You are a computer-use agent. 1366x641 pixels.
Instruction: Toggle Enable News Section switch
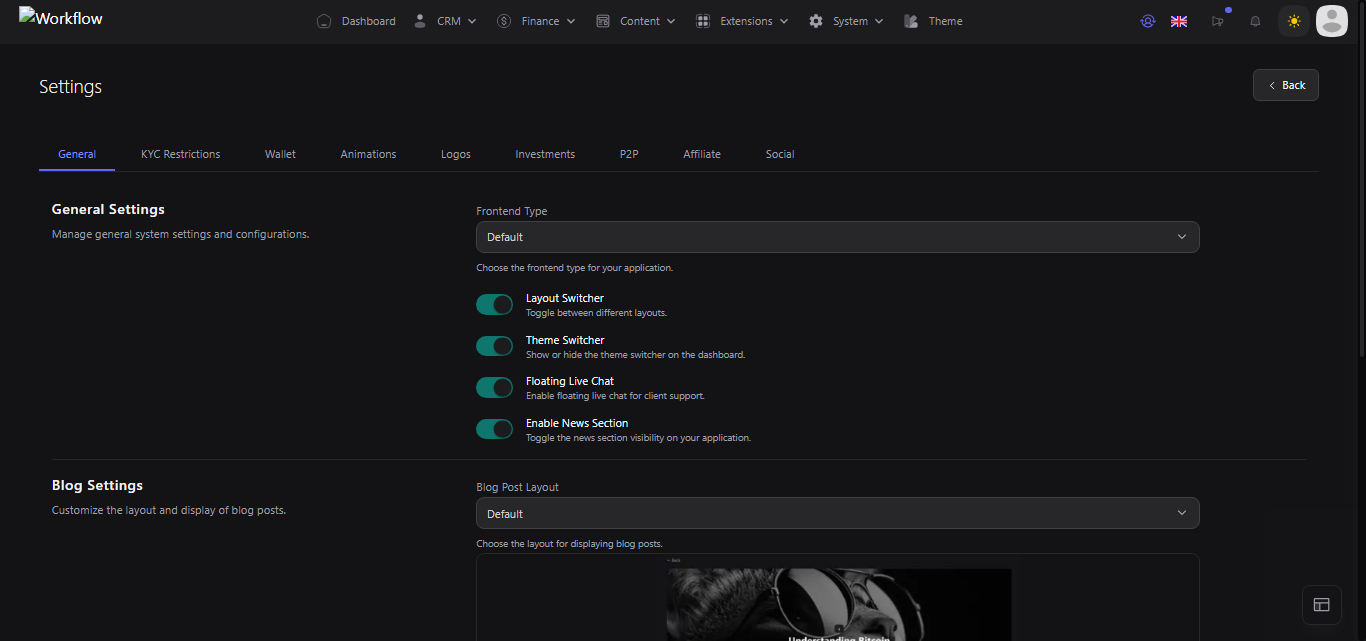tap(494, 429)
